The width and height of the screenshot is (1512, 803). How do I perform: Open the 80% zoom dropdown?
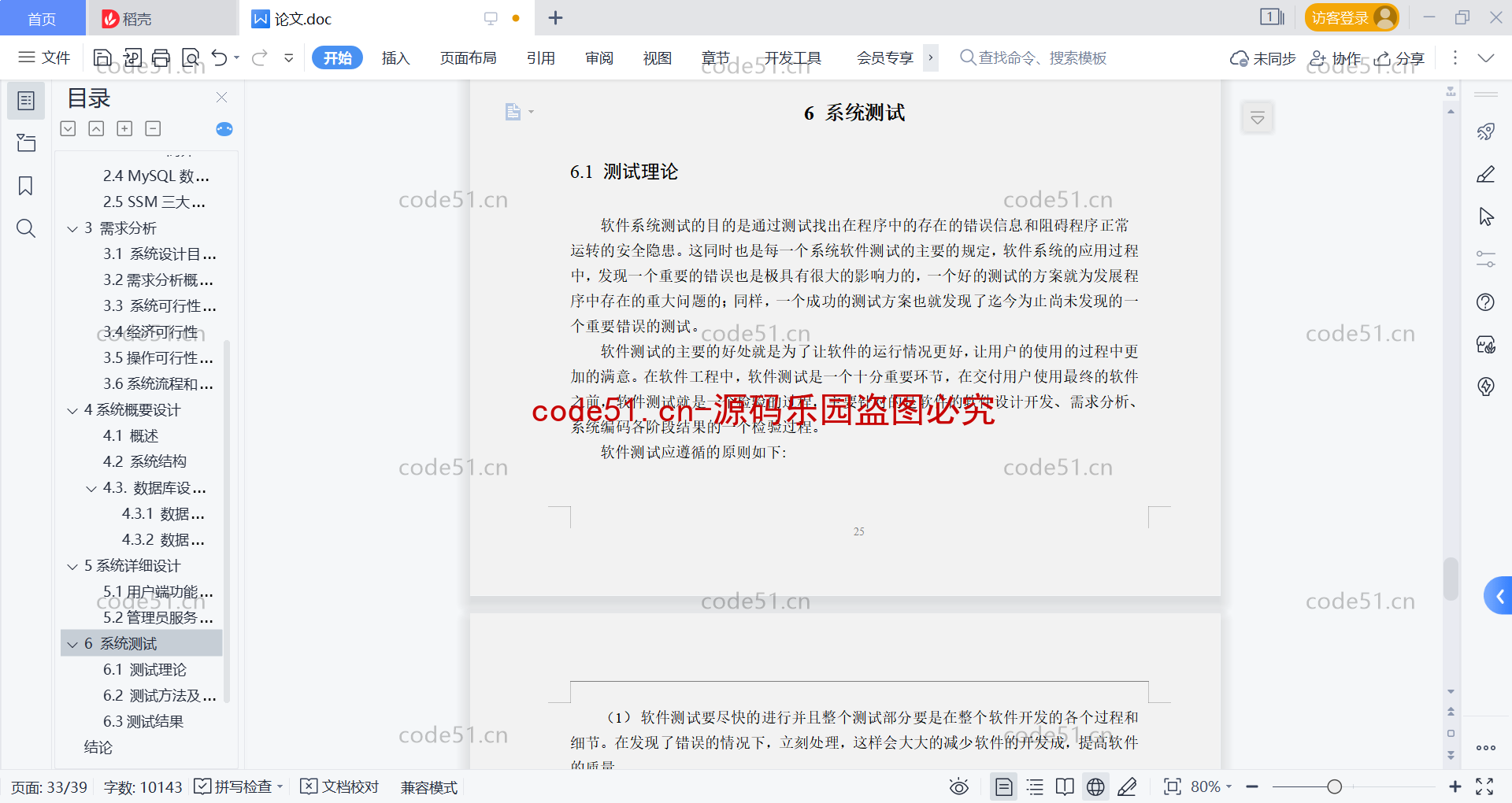[1211, 786]
